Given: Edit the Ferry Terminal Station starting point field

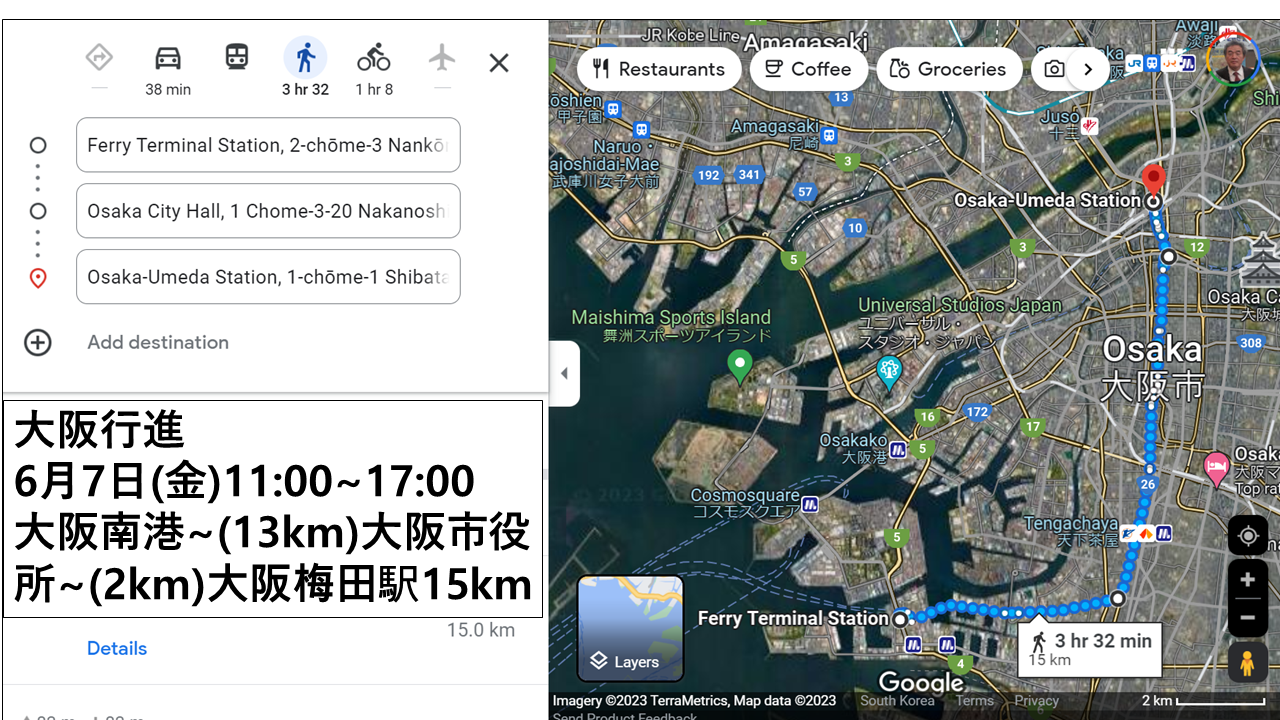Looking at the screenshot, I should click(x=268, y=145).
